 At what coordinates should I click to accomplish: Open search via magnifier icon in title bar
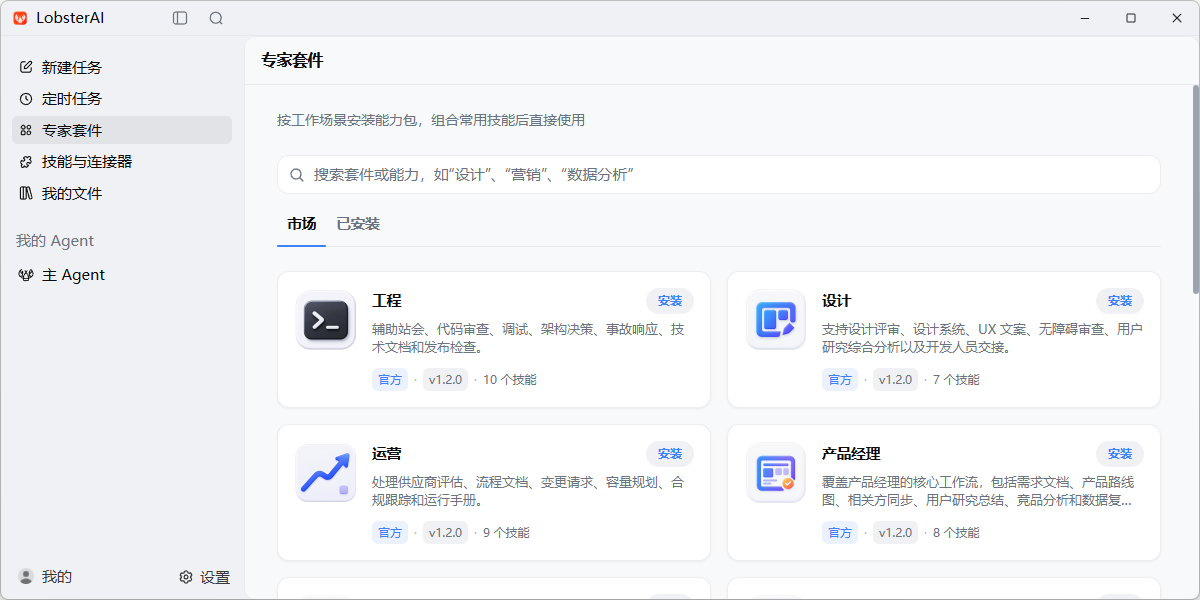coord(216,18)
